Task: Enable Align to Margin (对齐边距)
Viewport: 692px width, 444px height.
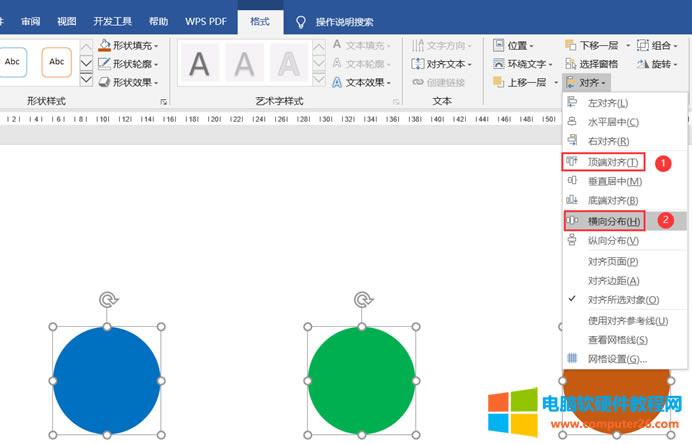Action: pyautogui.click(x=625, y=280)
